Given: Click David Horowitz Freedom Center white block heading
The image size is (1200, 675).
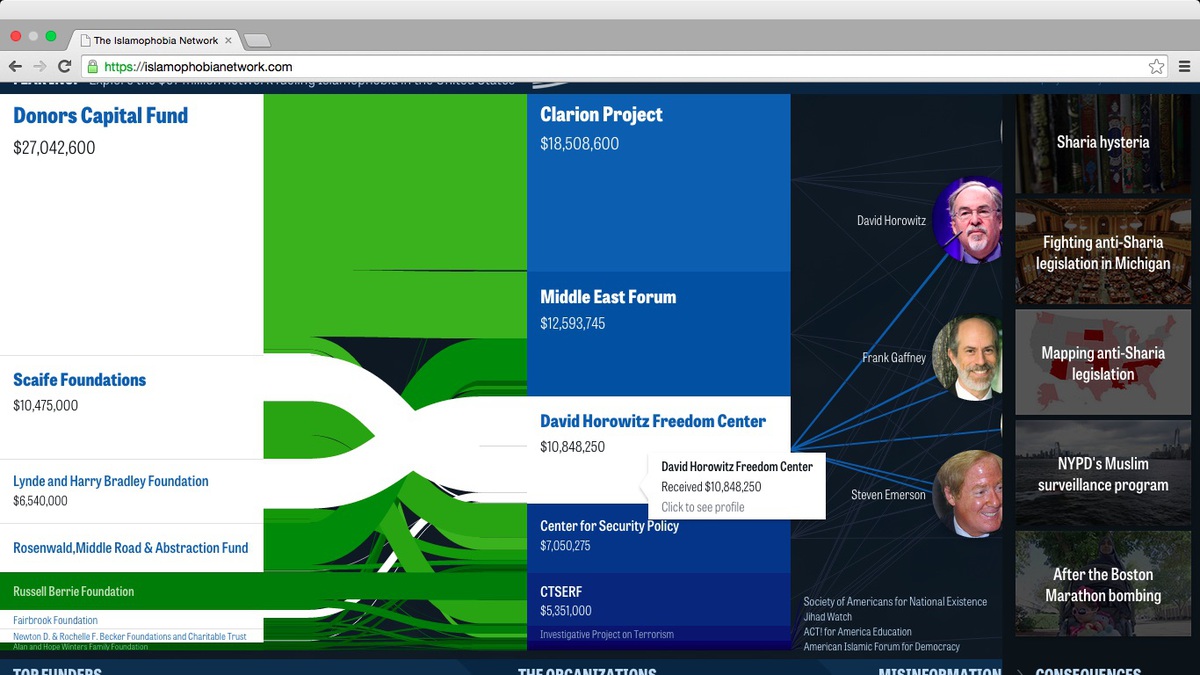Looking at the screenshot, I should 653,421.
